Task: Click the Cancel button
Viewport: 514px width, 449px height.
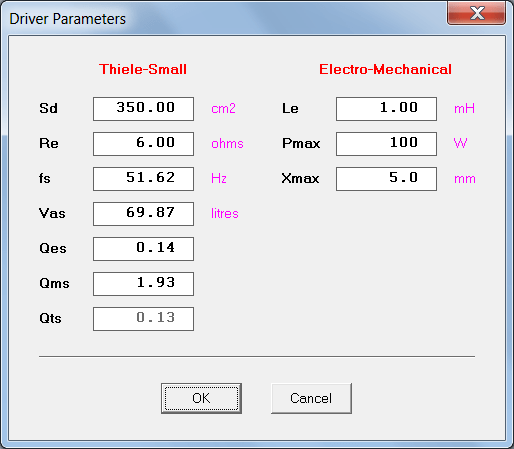Action: point(311,398)
